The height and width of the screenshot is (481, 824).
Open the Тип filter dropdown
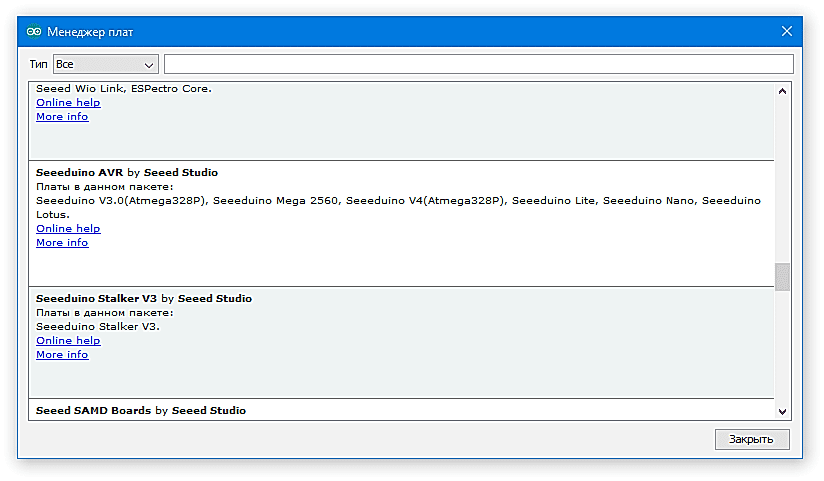(x=106, y=64)
